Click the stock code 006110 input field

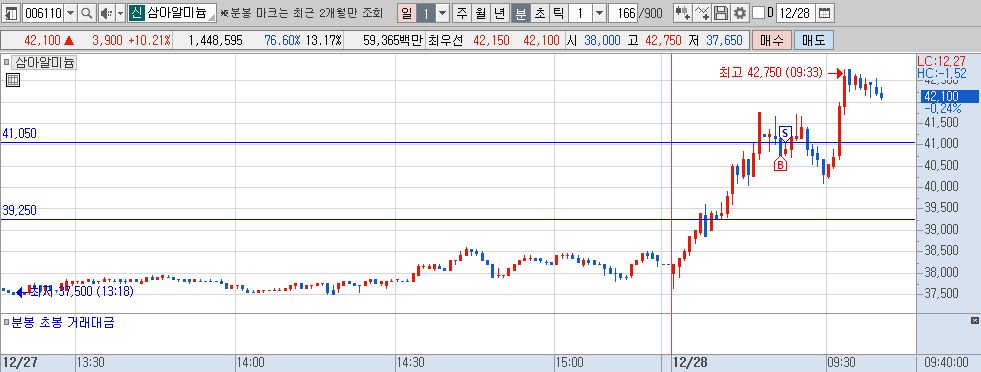pos(43,13)
